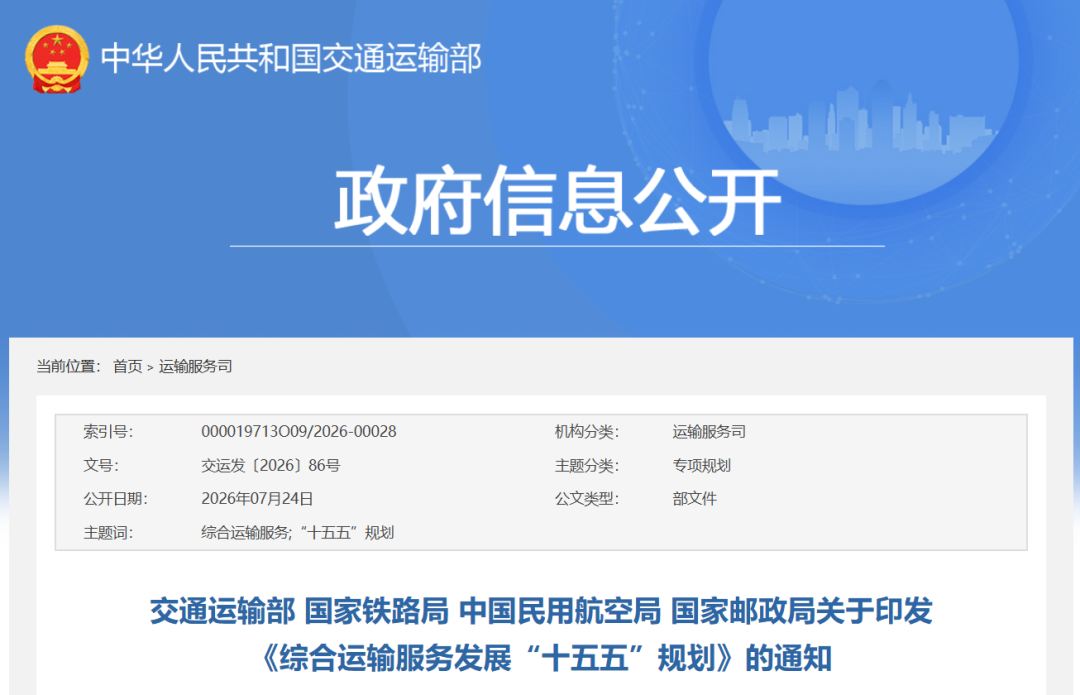Select the 机构分类 label
The height and width of the screenshot is (695, 1080).
click(587, 432)
